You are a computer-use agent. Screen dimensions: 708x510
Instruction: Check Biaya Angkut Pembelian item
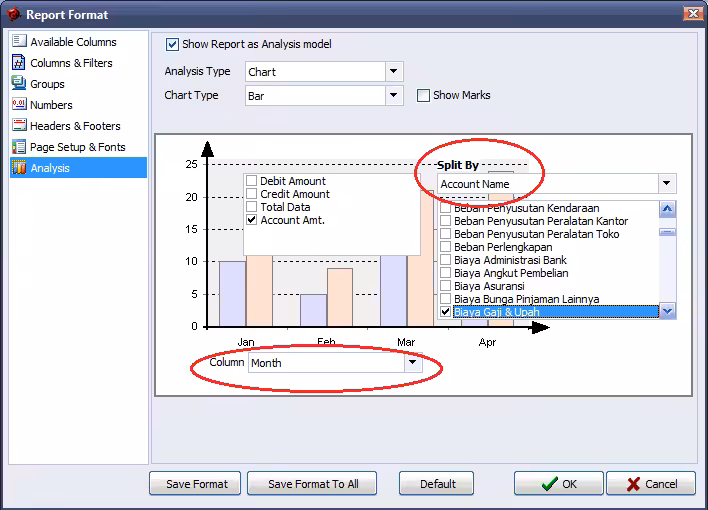(x=446, y=273)
